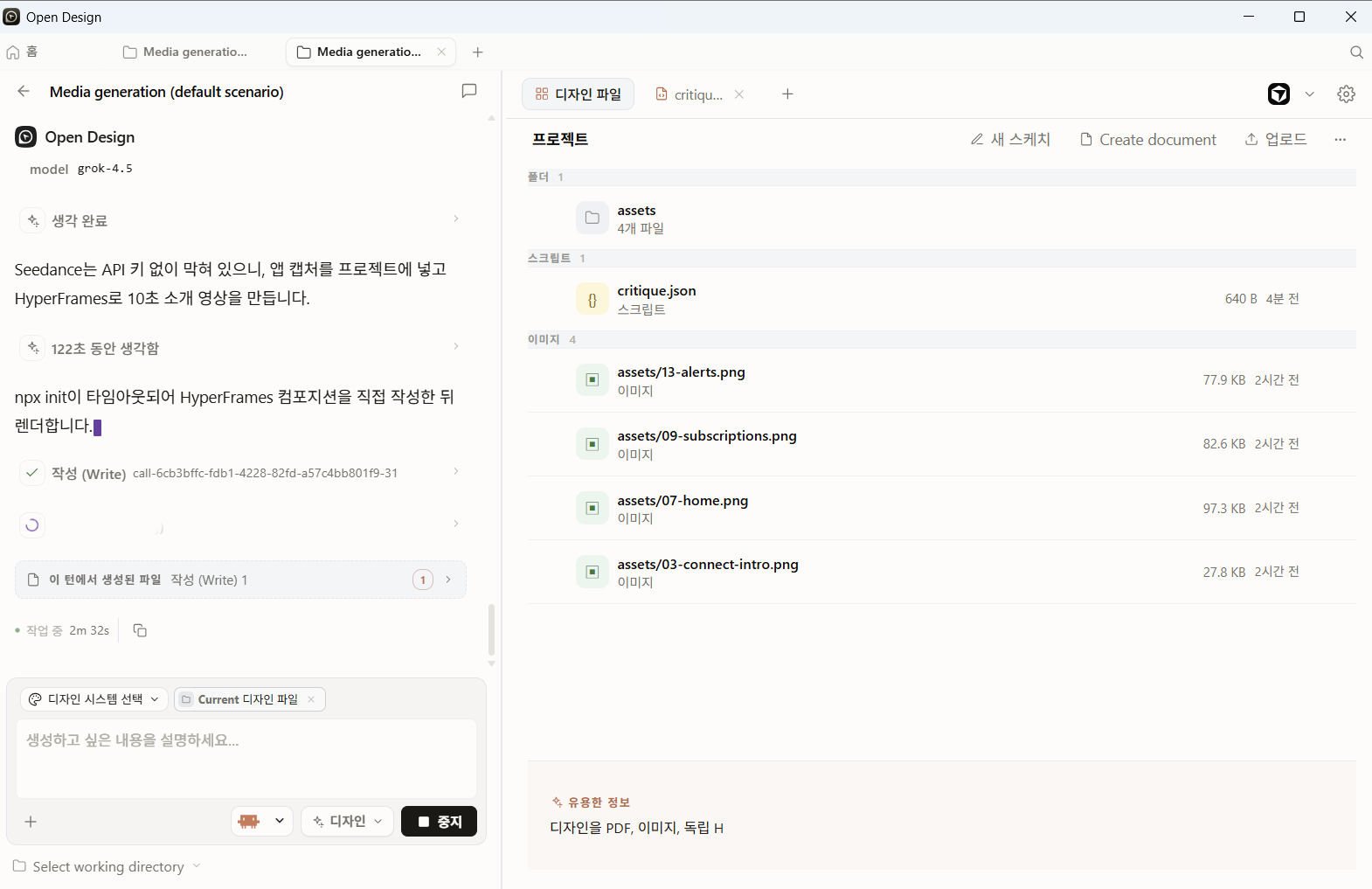Viewport: 1372px width, 889px height.
Task: Open the critique.json script file
Action: (942, 299)
